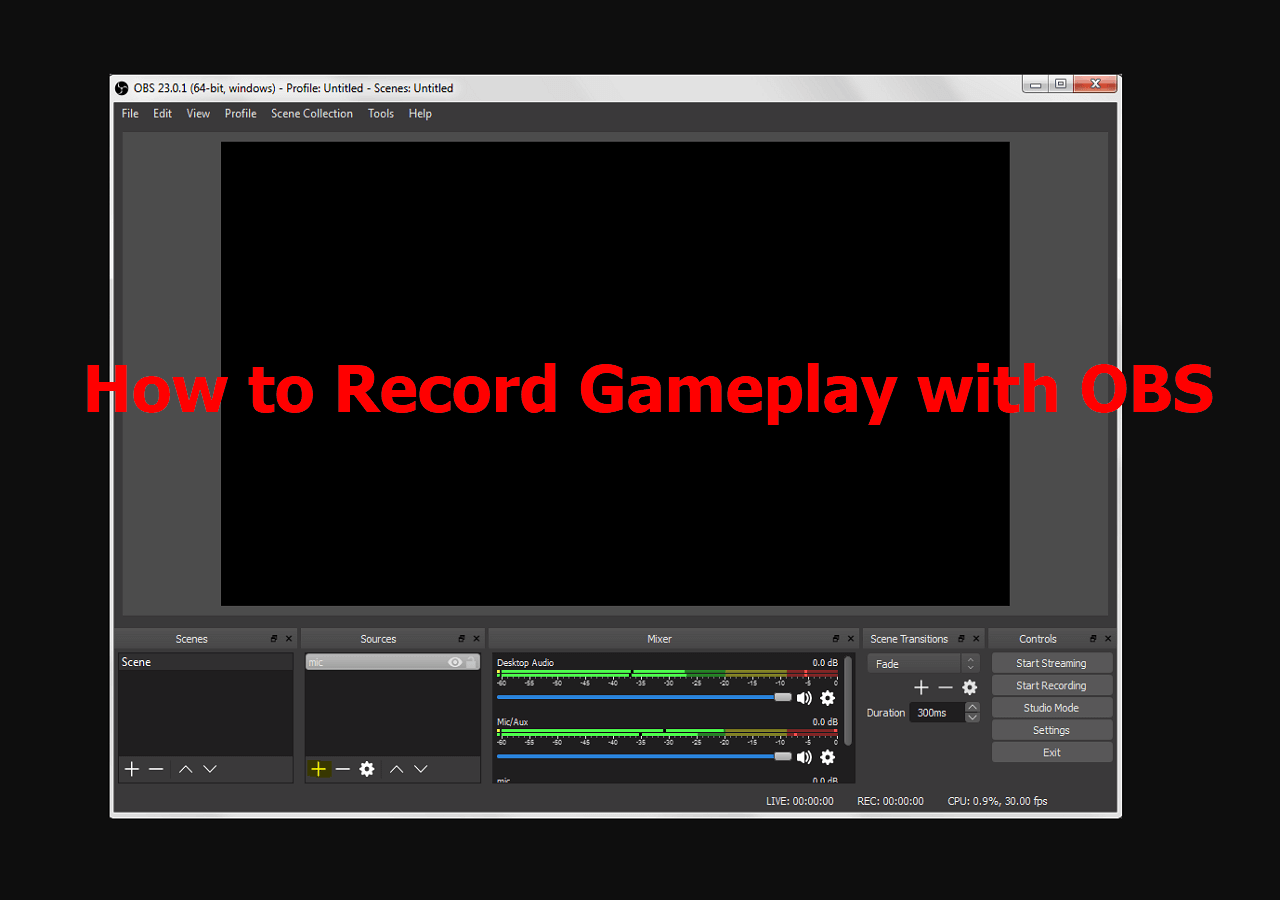The image size is (1280, 900).
Task: Click the Mixer vertical scrollbar
Action: click(849, 700)
